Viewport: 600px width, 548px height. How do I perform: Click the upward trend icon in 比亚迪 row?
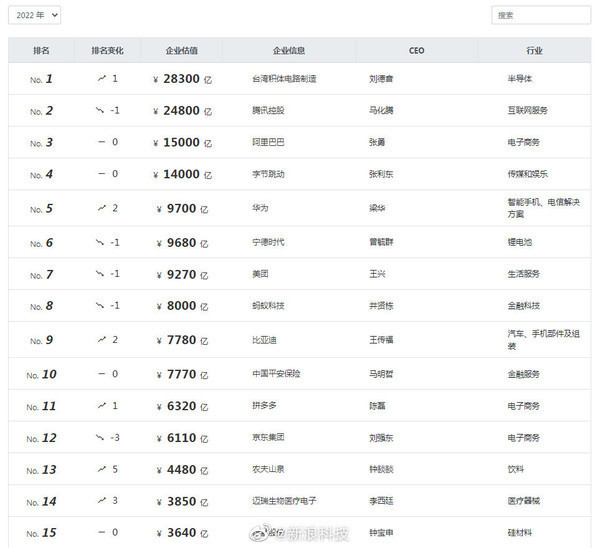pyautogui.click(x=101, y=339)
